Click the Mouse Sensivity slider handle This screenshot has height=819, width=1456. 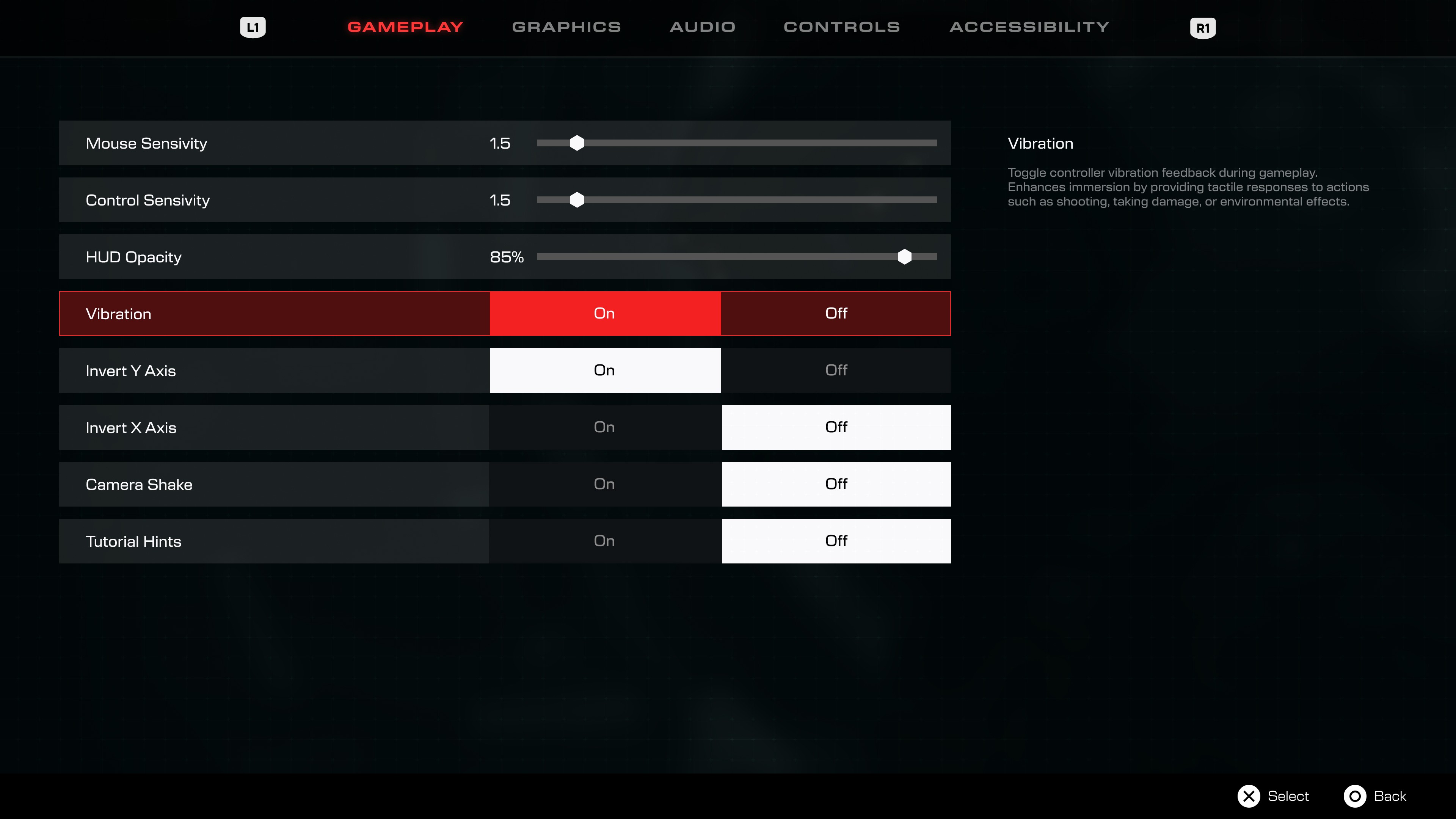pyautogui.click(x=576, y=143)
